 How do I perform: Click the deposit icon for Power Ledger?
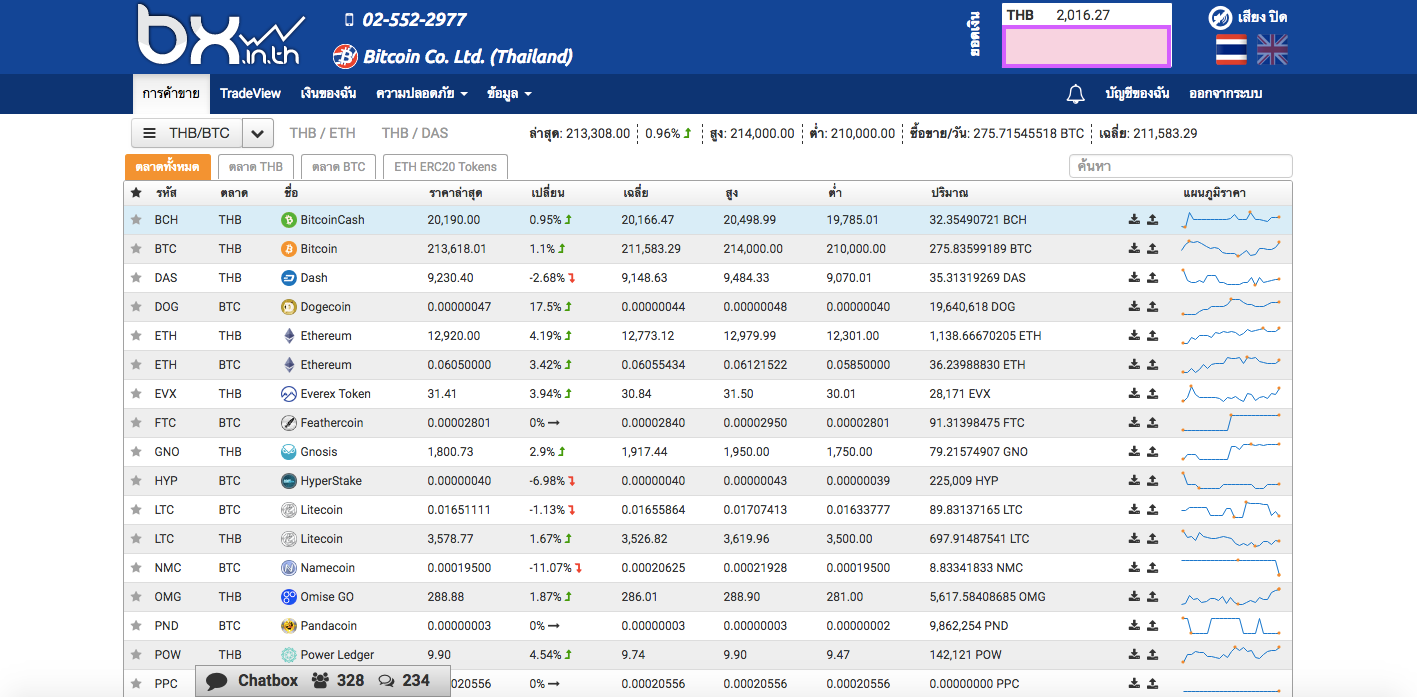tap(1134, 655)
